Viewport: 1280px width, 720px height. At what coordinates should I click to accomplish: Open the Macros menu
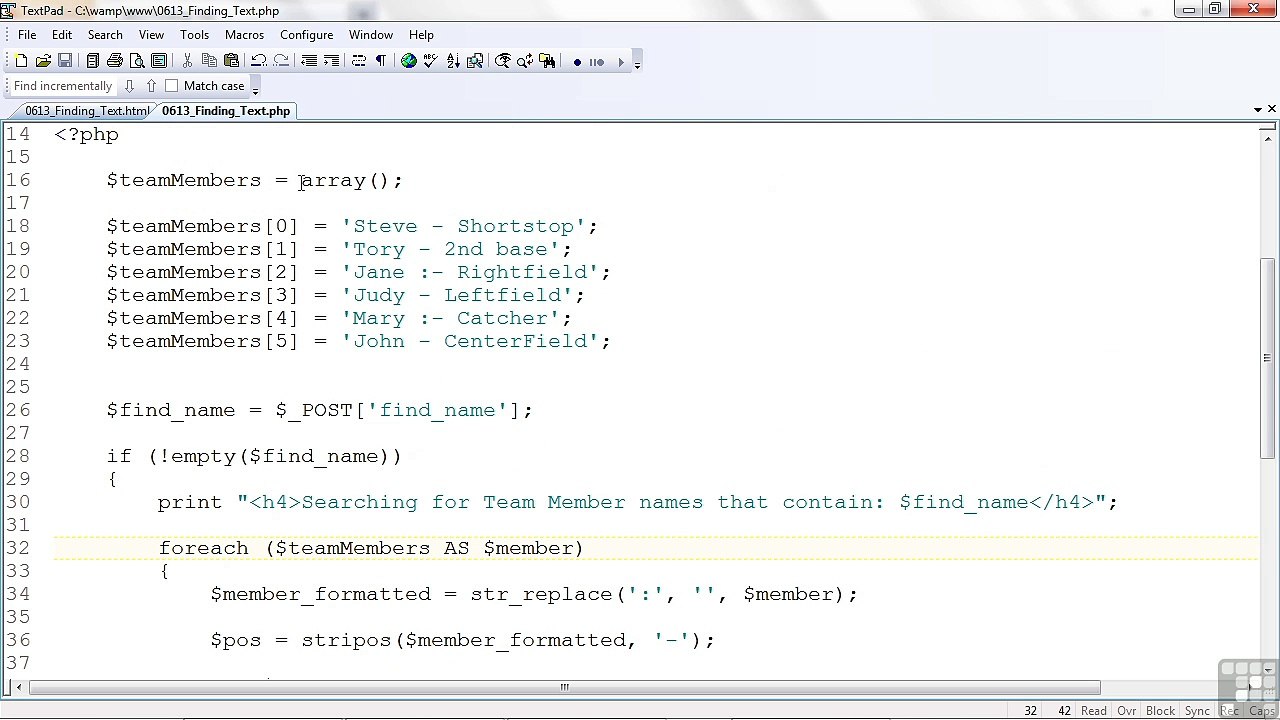point(244,34)
